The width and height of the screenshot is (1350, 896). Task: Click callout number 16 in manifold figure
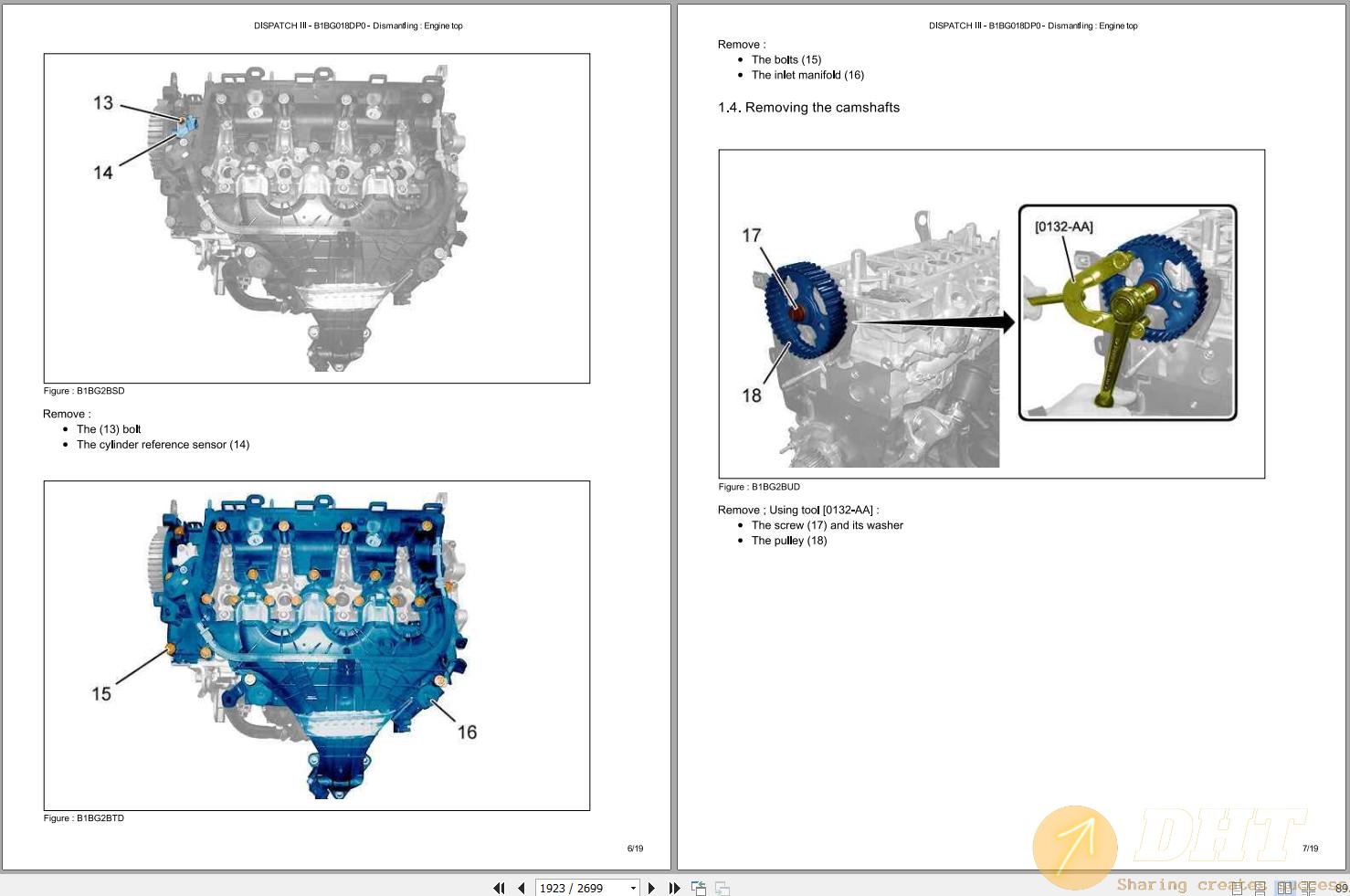pos(467,733)
